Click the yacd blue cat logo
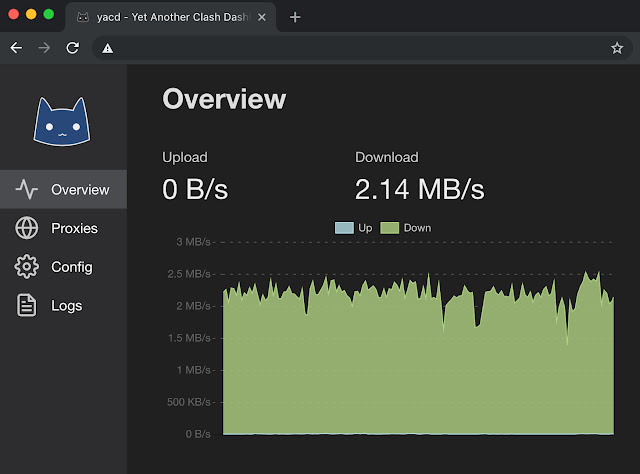Screen dimensions: 640x474 (x=62, y=121)
